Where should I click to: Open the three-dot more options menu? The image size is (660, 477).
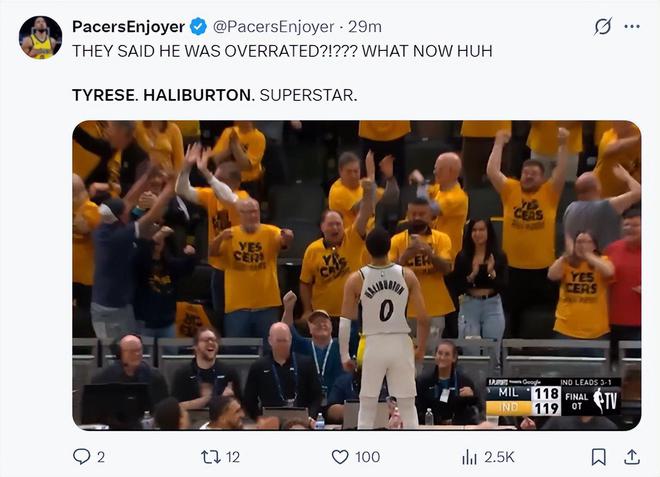point(632,27)
